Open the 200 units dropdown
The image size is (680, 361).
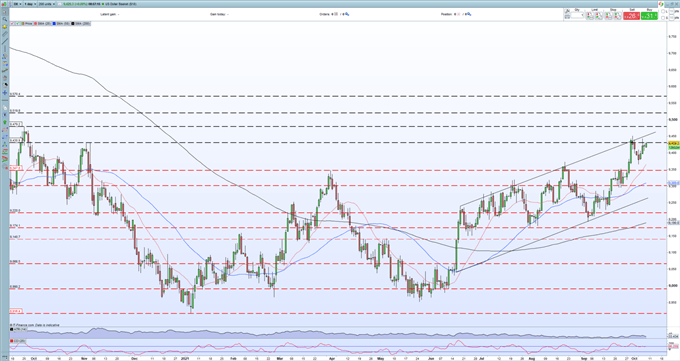47,4
